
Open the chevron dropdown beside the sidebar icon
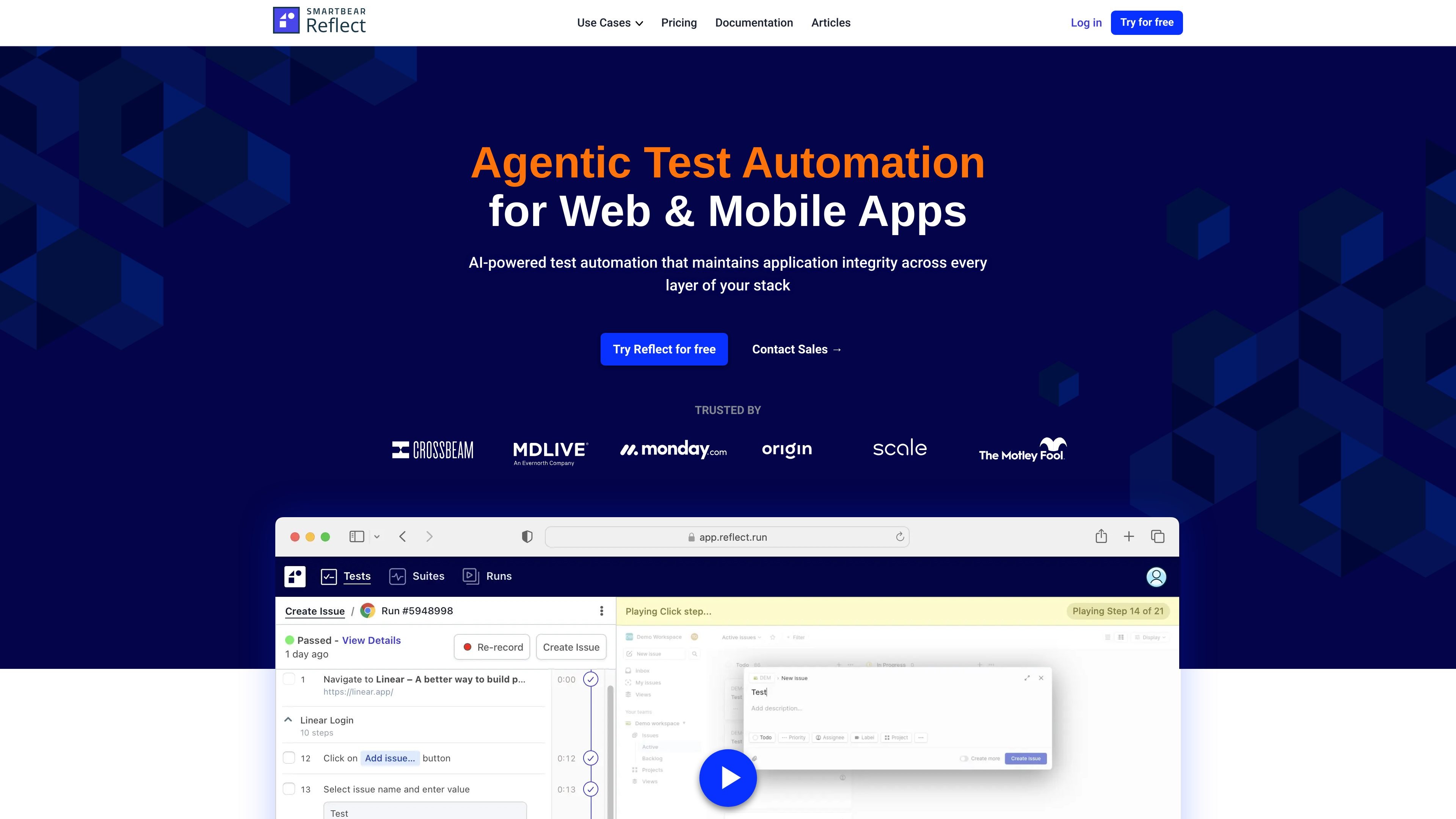tap(377, 537)
